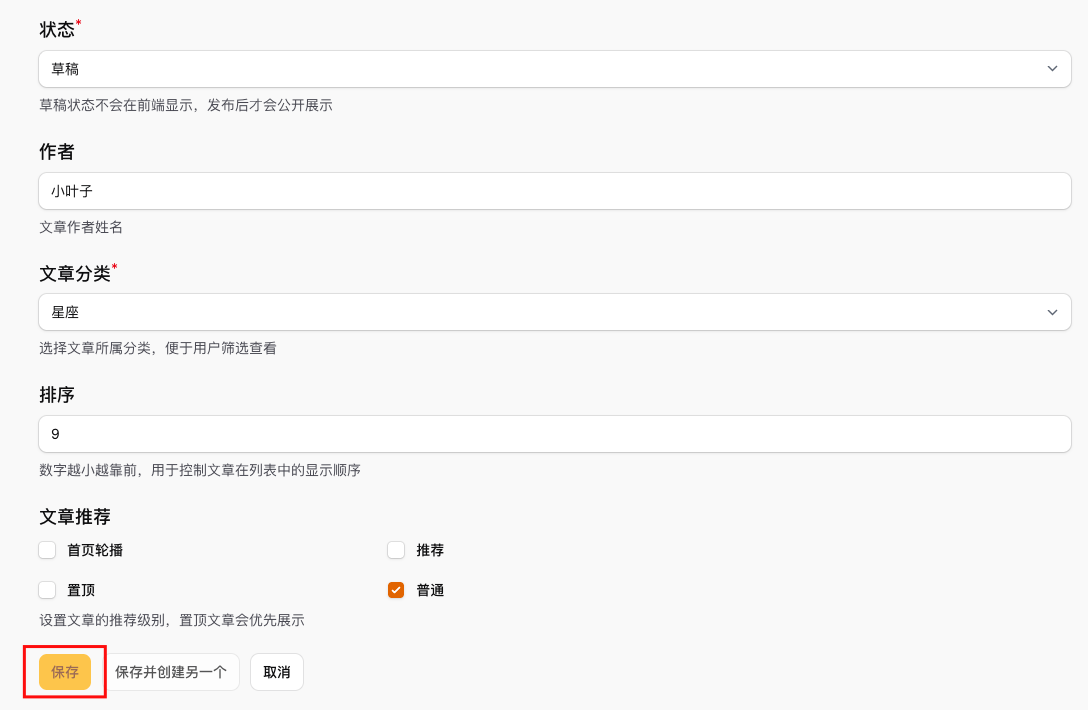
Task: Click 保存并创建另一个 button
Action: click(x=171, y=672)
